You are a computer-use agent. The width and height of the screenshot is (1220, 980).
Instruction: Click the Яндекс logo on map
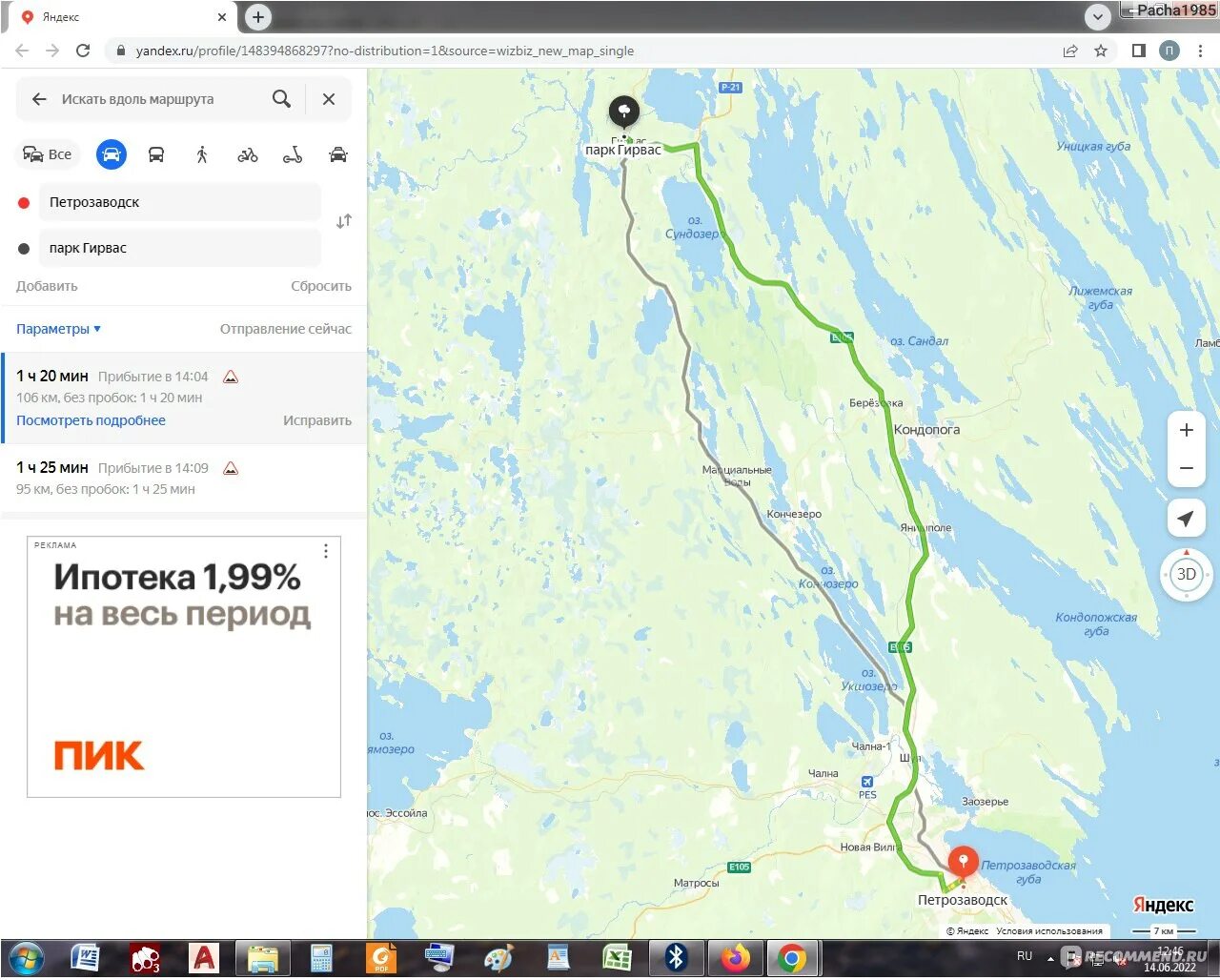point(1163,905)
